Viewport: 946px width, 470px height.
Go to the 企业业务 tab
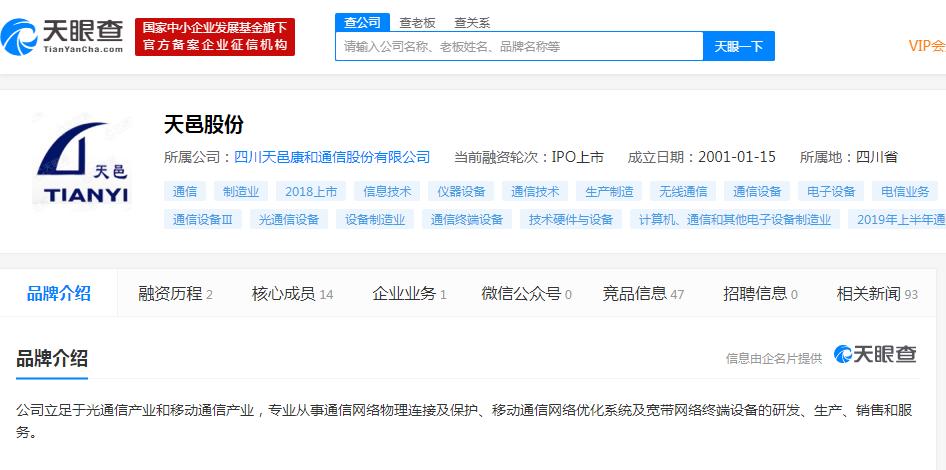[409, 294]
